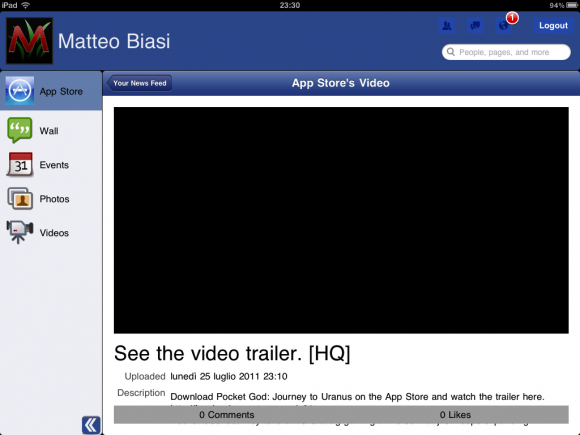
Task: Tap the App Store page icon
Action: point(20,91)
